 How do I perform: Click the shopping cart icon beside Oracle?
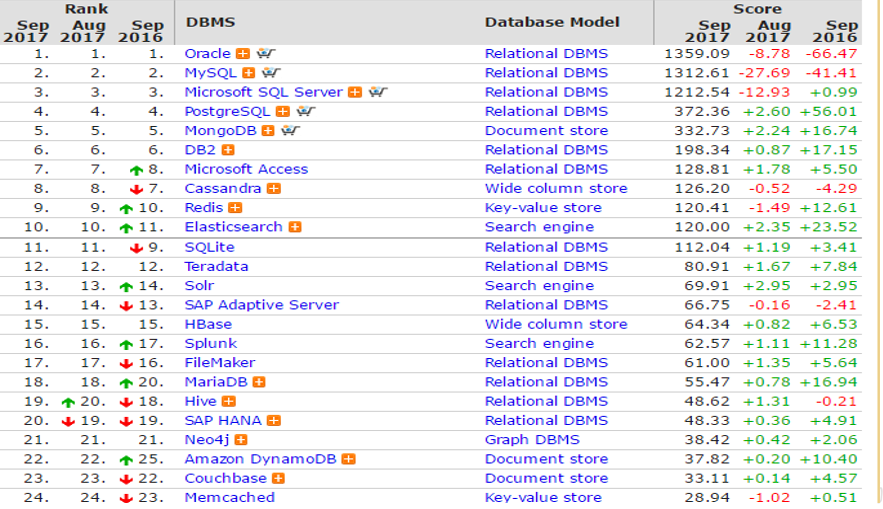click(266, 54)
